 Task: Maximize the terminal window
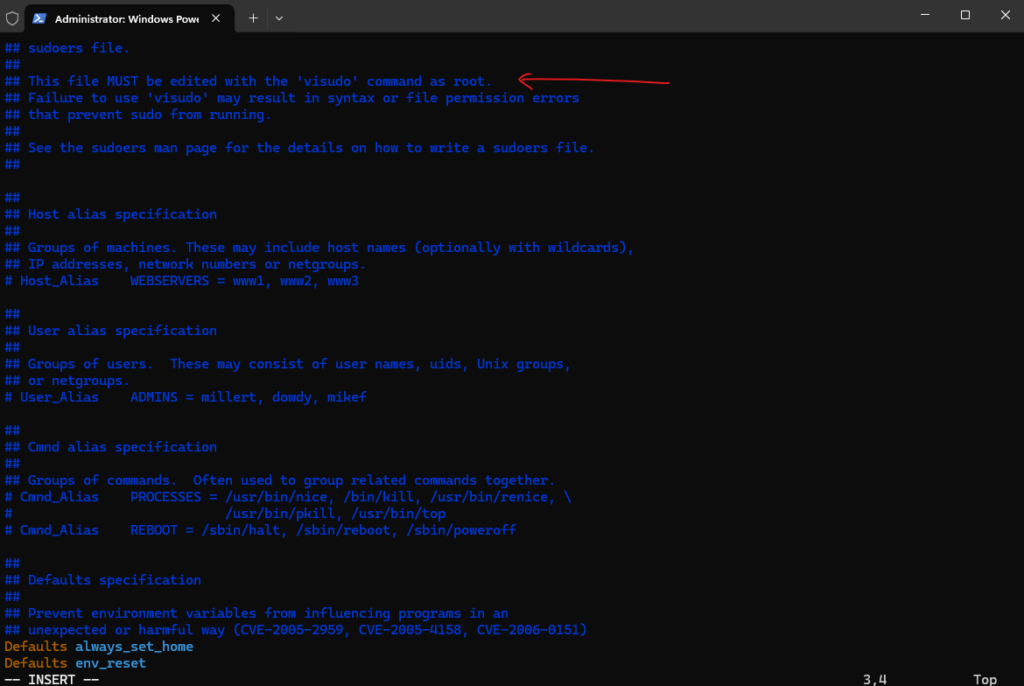(x=965, y=15)
